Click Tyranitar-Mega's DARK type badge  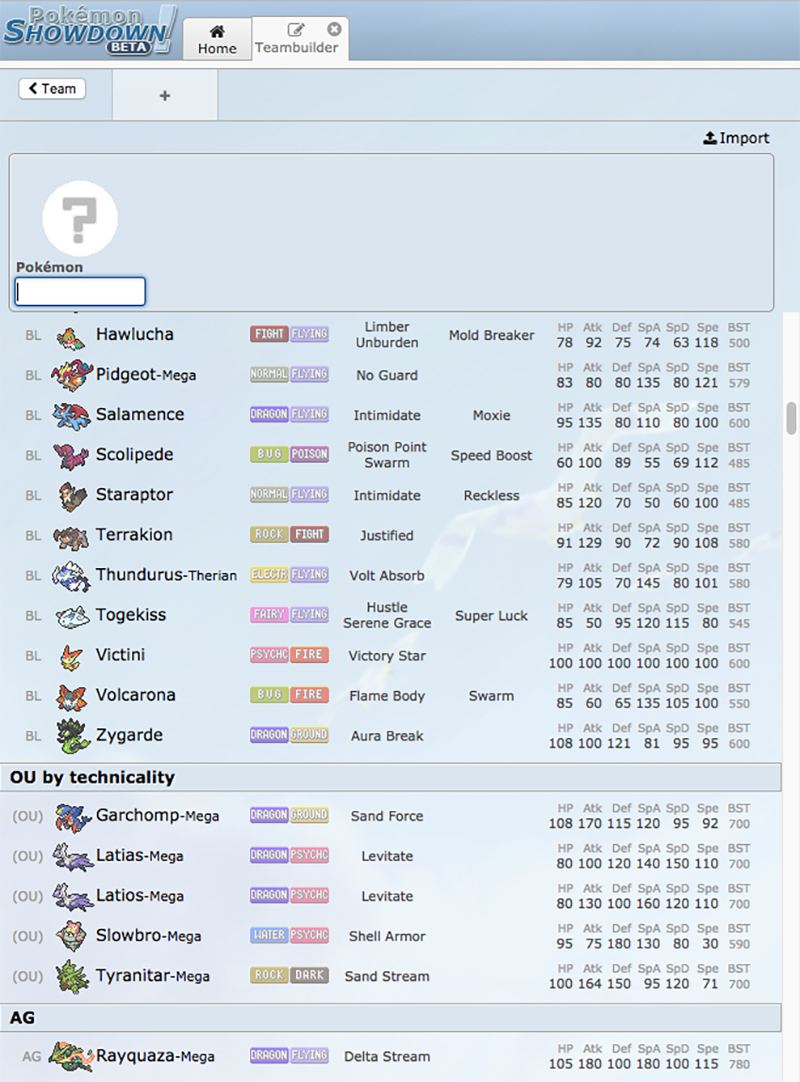point(309,975)
